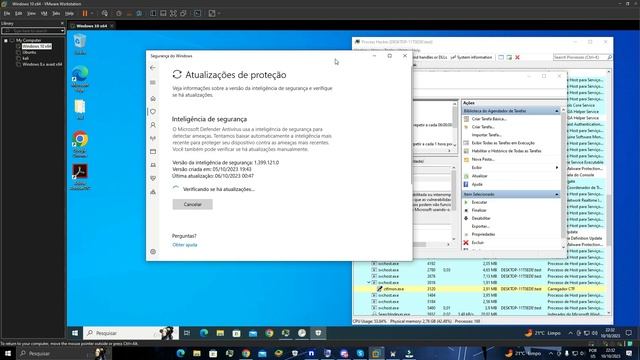This screenshot has width=640, height=360.
Task: Select Windows 10 x64 VM tab
Action: (91, 26)
